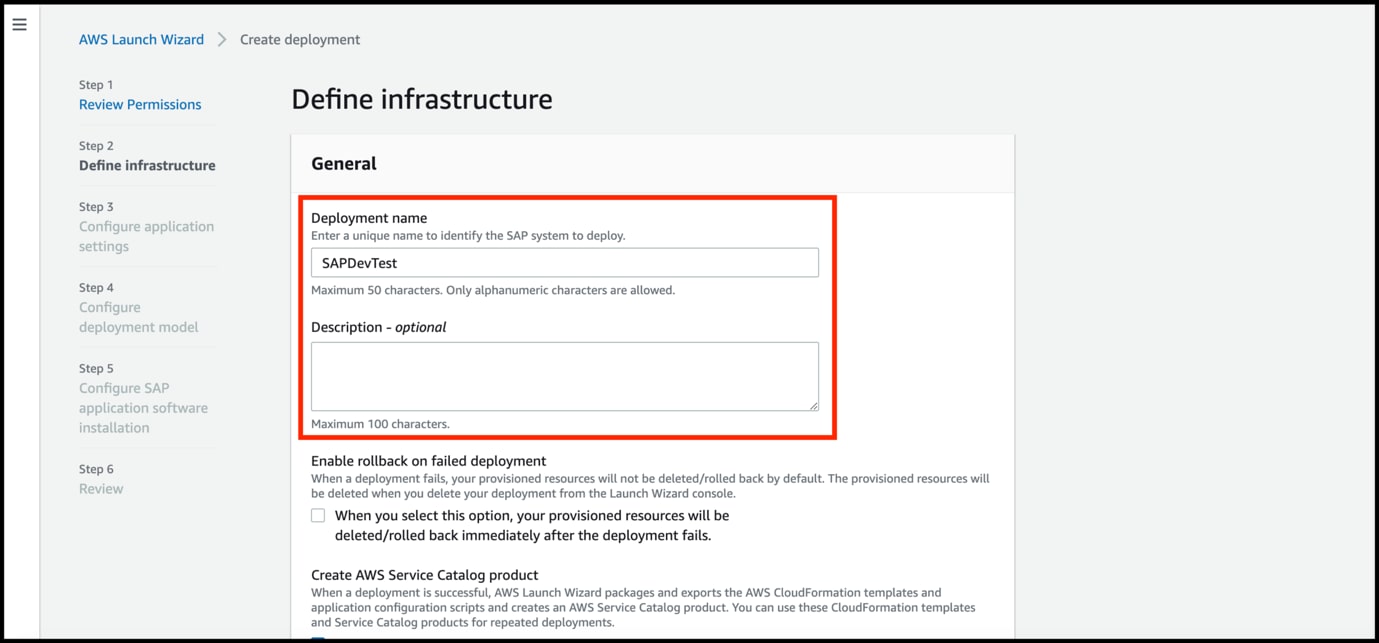Select the Deployment name label
Screen dimensions: 1379x643
(x=369, y=217)
